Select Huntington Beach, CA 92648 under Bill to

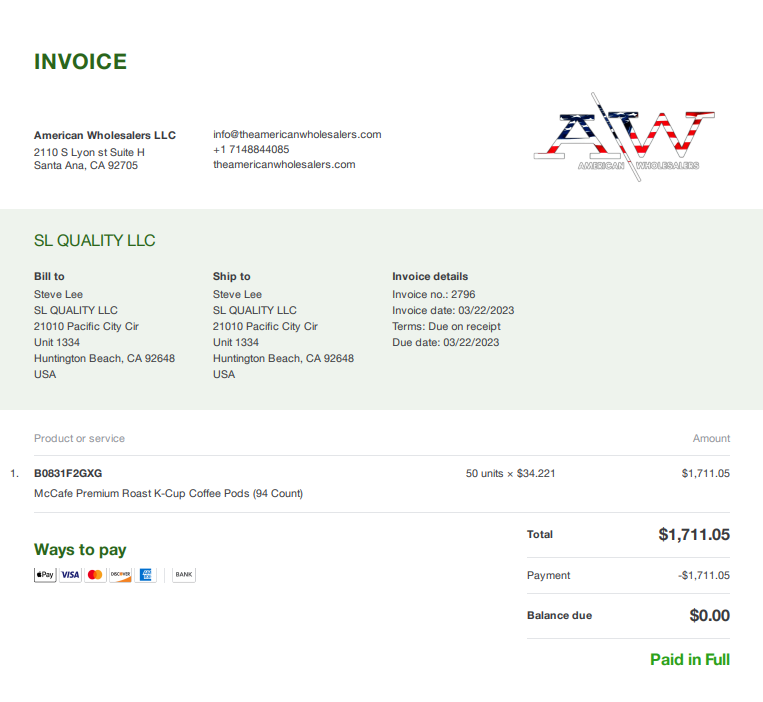coord(104,359)
